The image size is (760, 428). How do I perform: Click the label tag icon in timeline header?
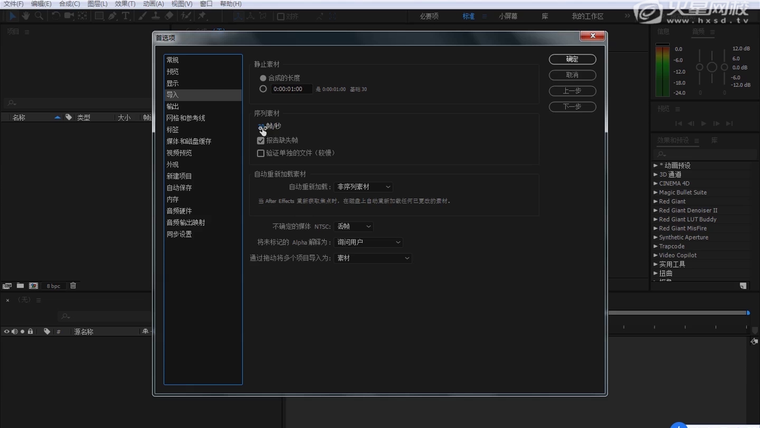(47, 331)
